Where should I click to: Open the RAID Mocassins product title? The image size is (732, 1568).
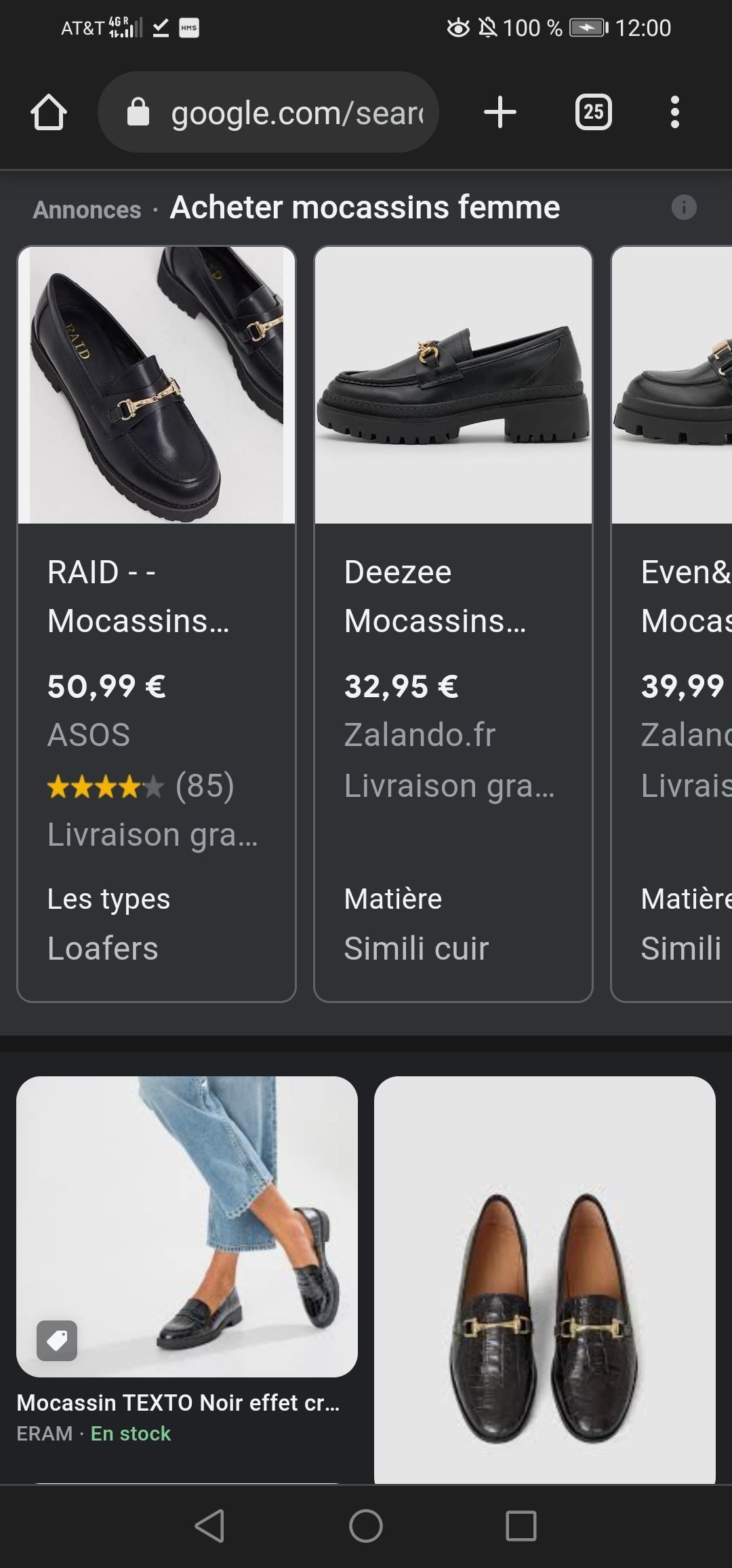coord(138,596)
